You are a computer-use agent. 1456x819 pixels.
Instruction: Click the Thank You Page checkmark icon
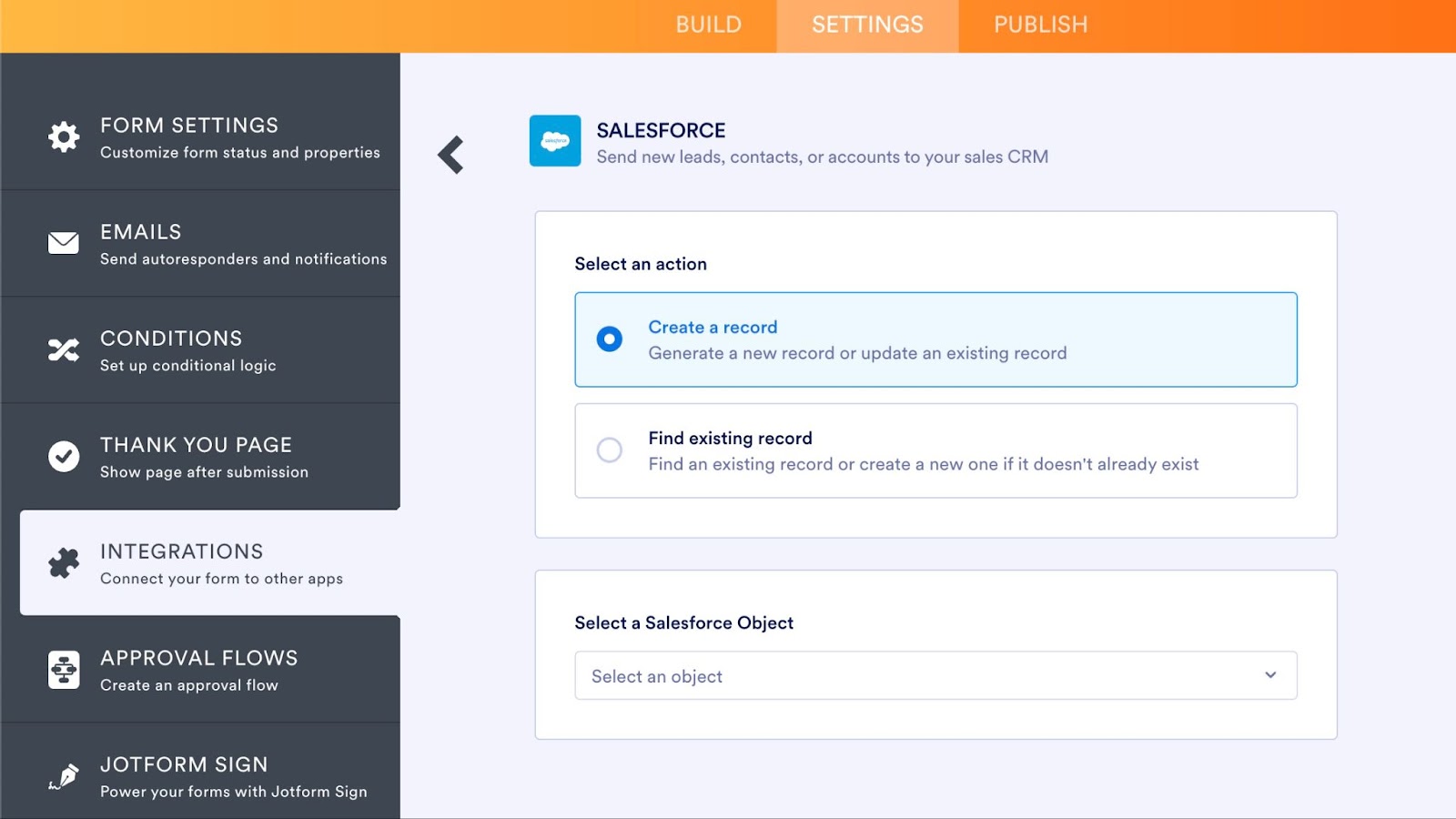click(x=64, y=456)
